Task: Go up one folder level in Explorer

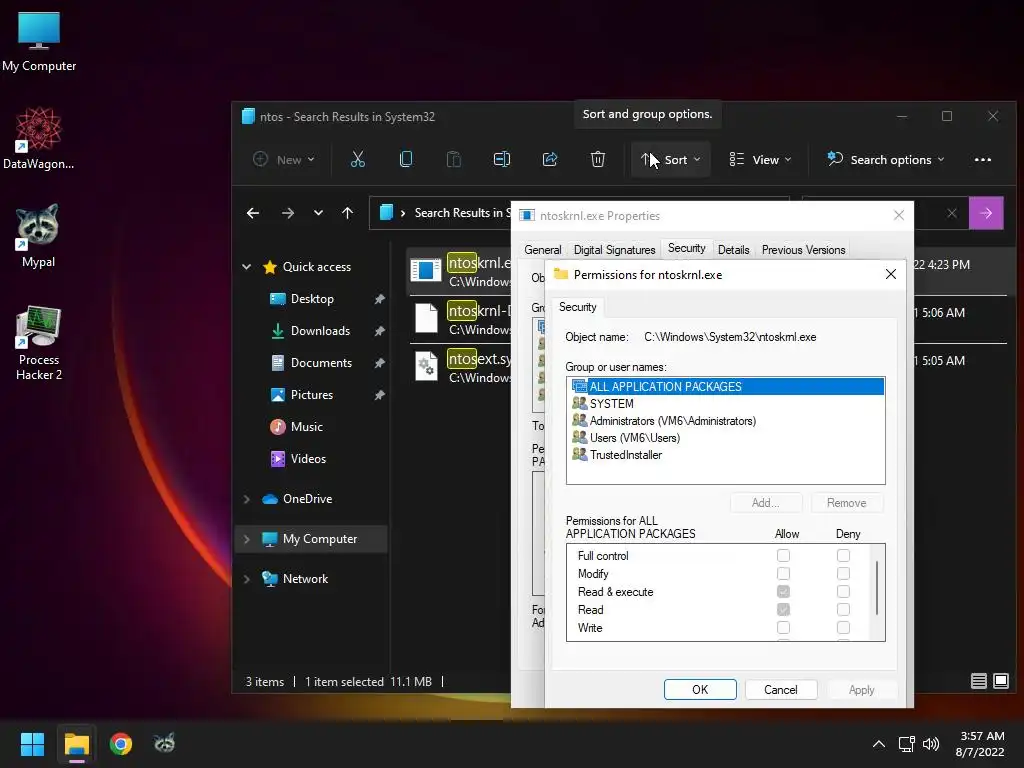Action: coord(347,213)
